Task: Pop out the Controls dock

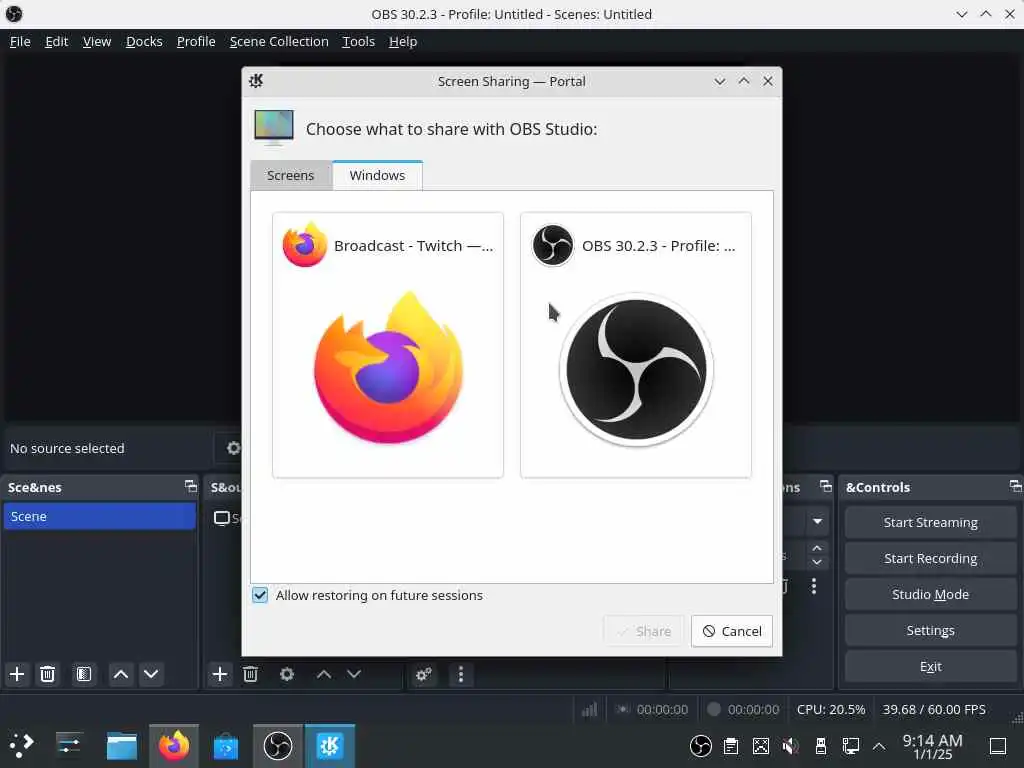Action: point(1015,486)
